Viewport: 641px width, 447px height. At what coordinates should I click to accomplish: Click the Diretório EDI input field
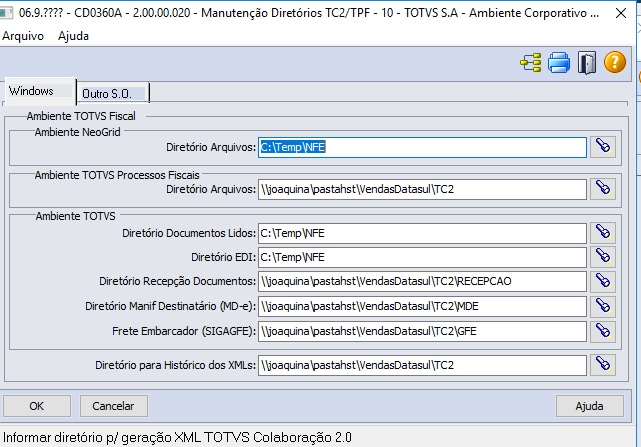coord(422,257)
